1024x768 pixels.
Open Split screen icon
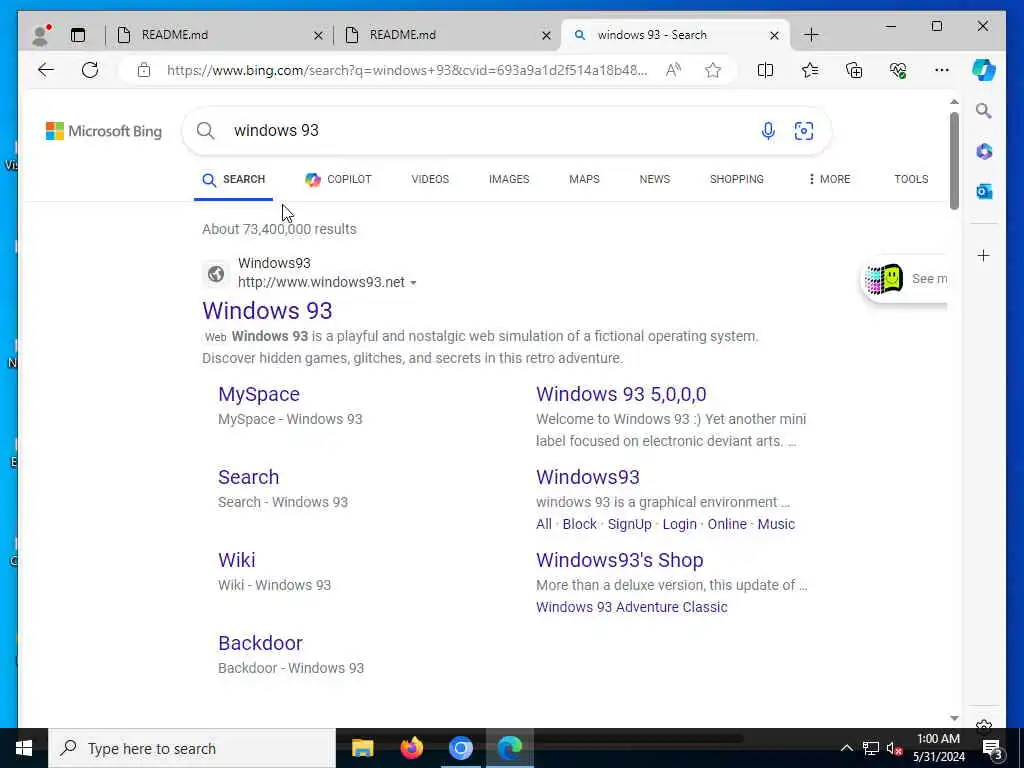click(765, 70)
